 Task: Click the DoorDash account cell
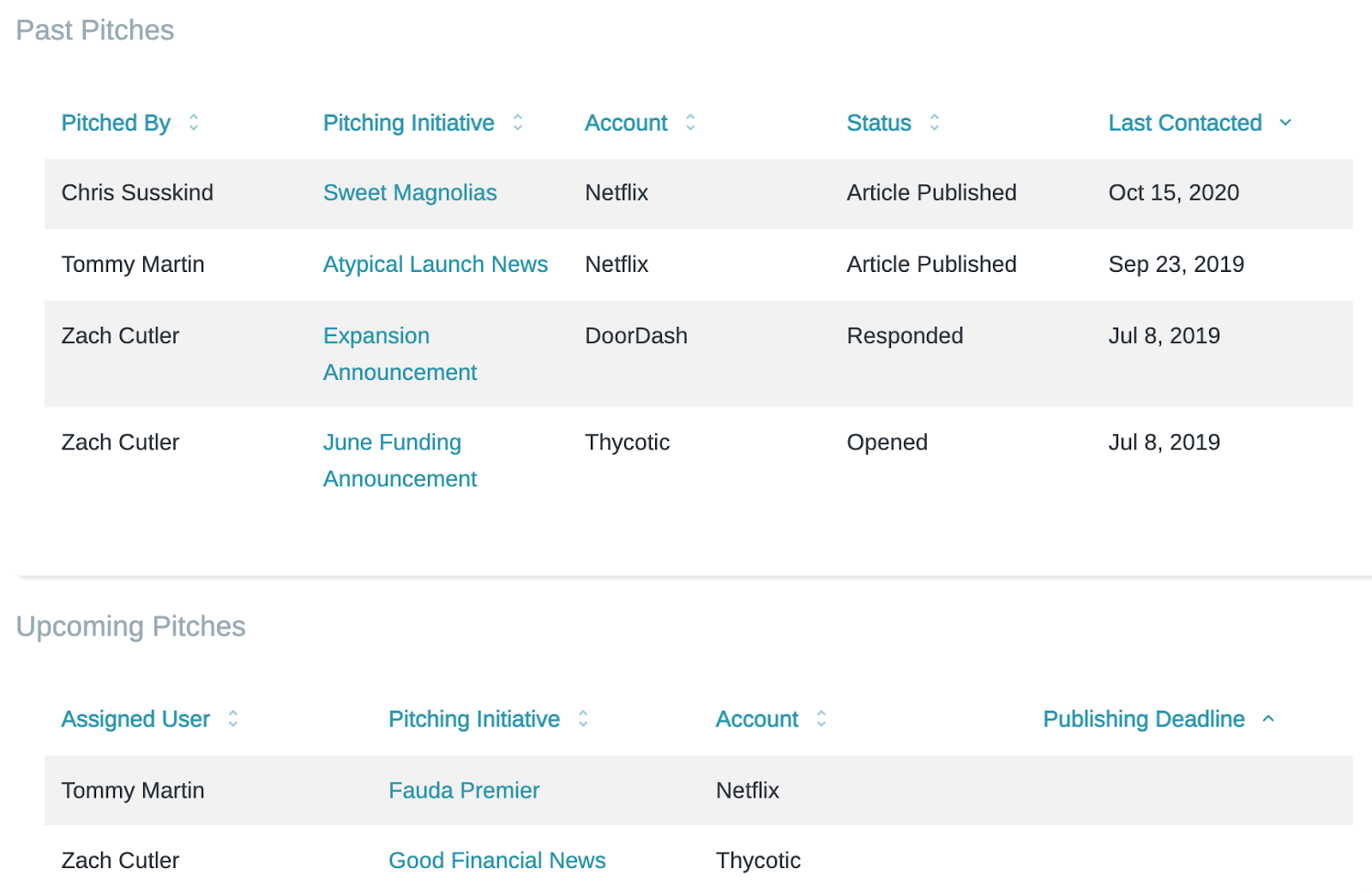click(x=636, y=335)
